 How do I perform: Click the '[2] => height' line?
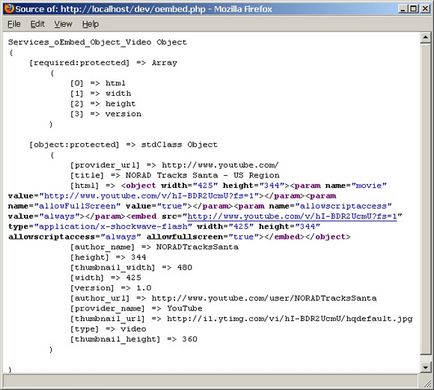pyautogui.click(x=103, y=104)
